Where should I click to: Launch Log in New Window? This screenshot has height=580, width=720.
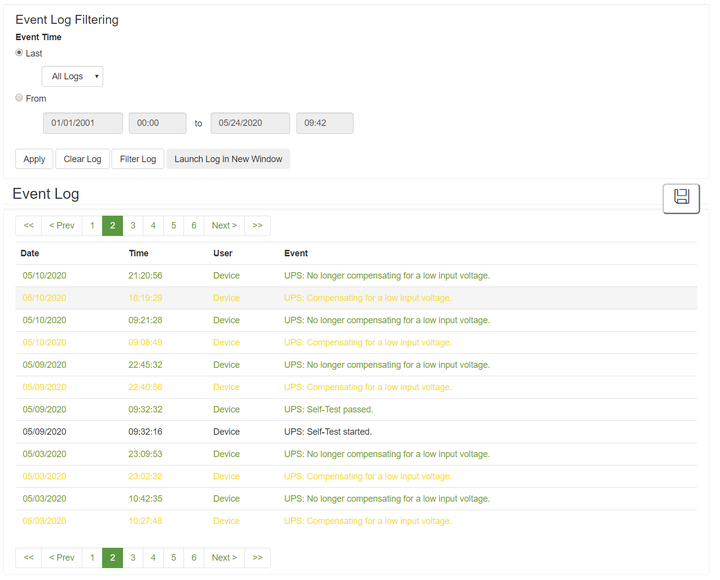pyautogui.click(x=228, y=159)
